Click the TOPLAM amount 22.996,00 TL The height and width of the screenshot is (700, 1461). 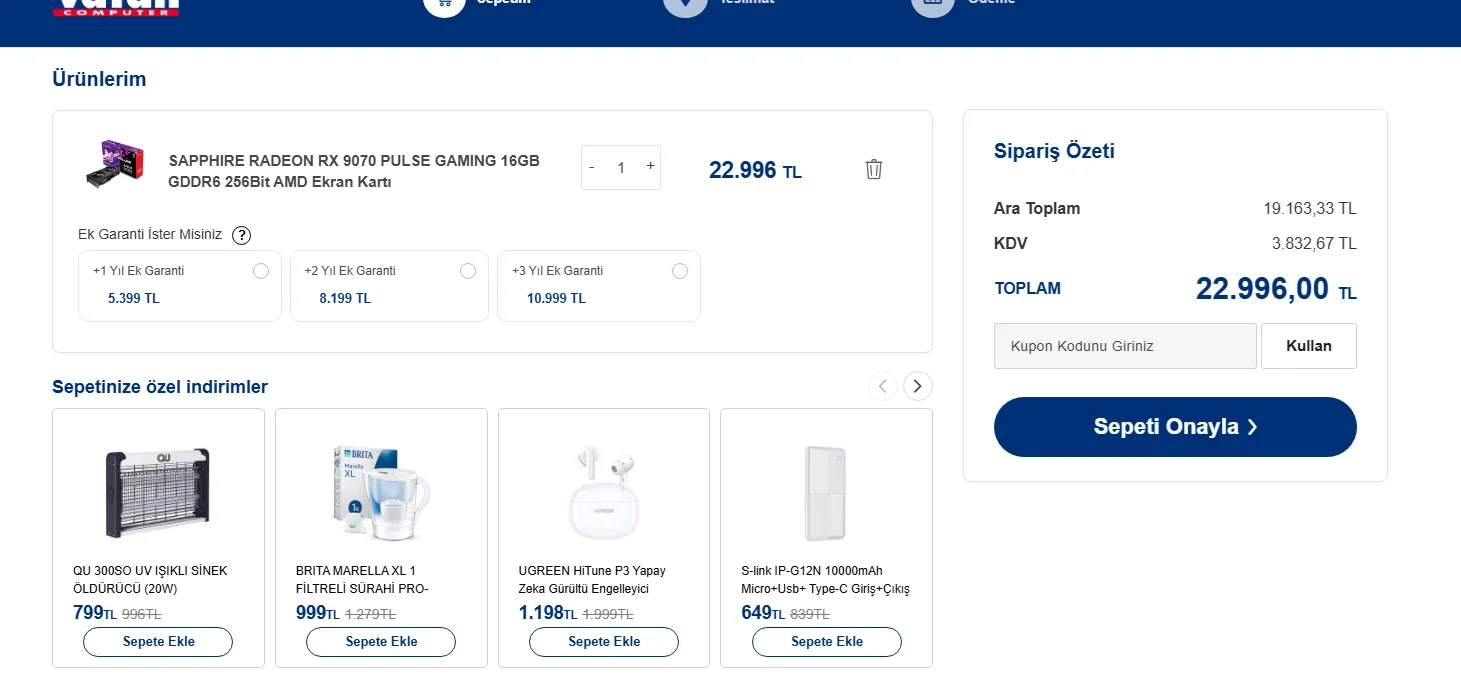[1276, 289]
